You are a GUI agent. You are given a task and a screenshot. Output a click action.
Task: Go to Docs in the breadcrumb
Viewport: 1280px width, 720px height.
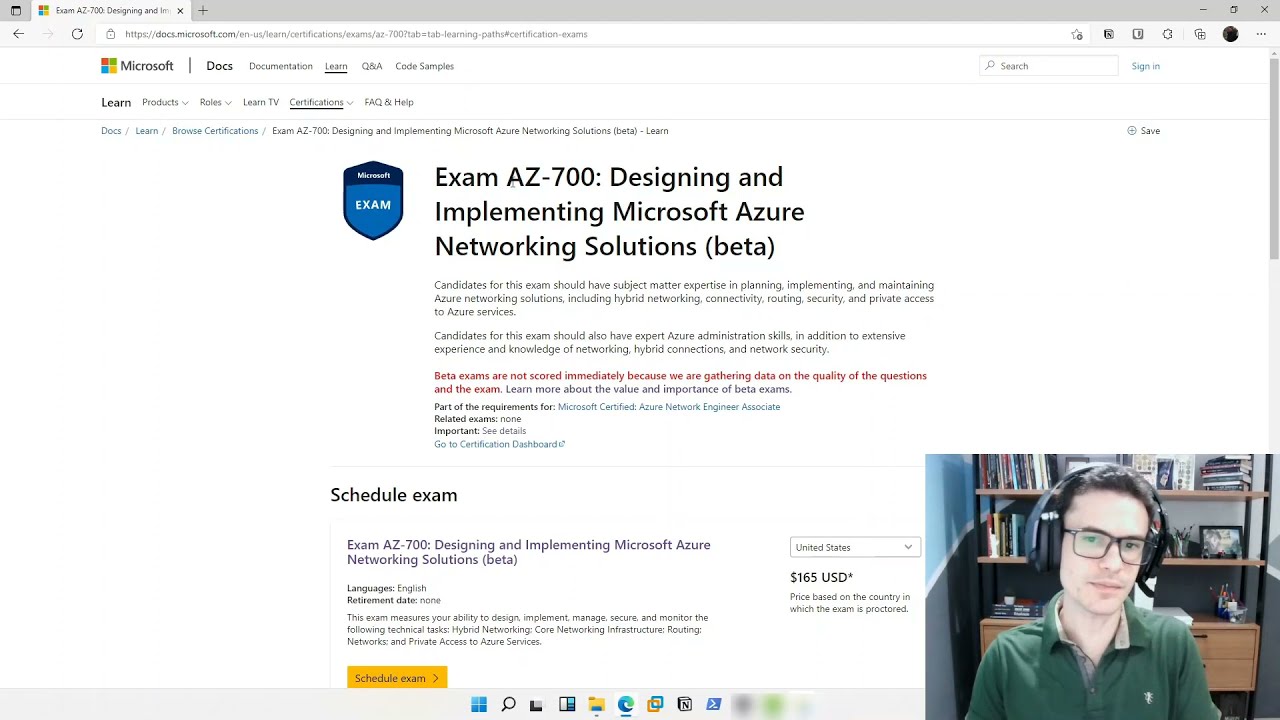(x=111, y=131)
